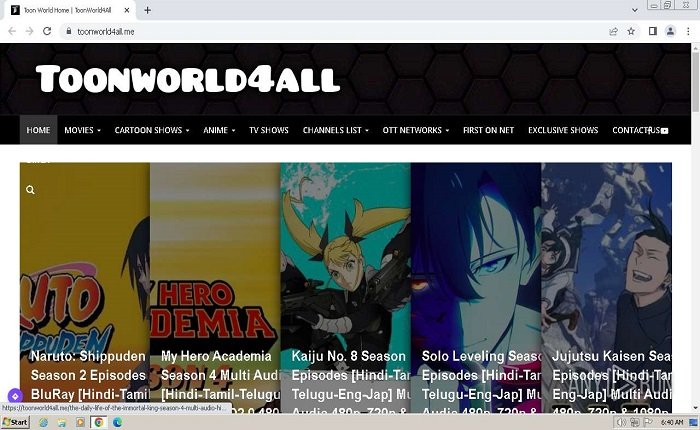
Task: Open the Solo Leveling Season card
Action: coord(476,288)
